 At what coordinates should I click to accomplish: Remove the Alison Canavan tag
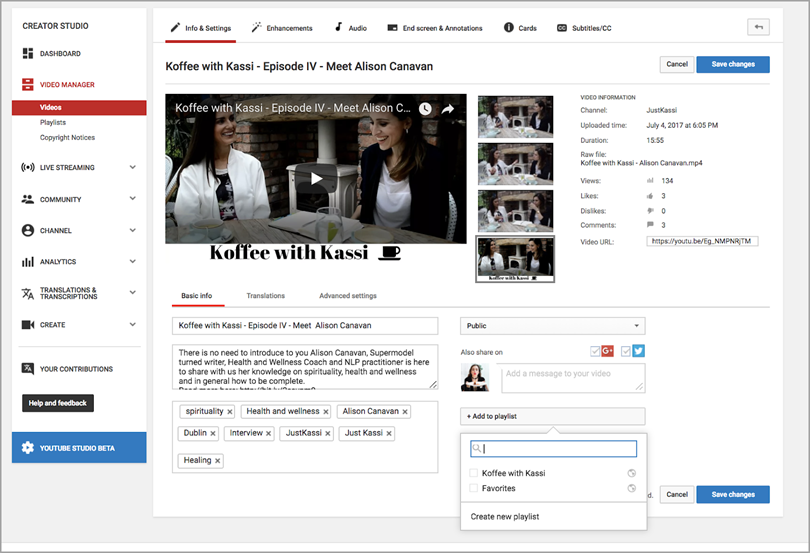pos(405,412)
